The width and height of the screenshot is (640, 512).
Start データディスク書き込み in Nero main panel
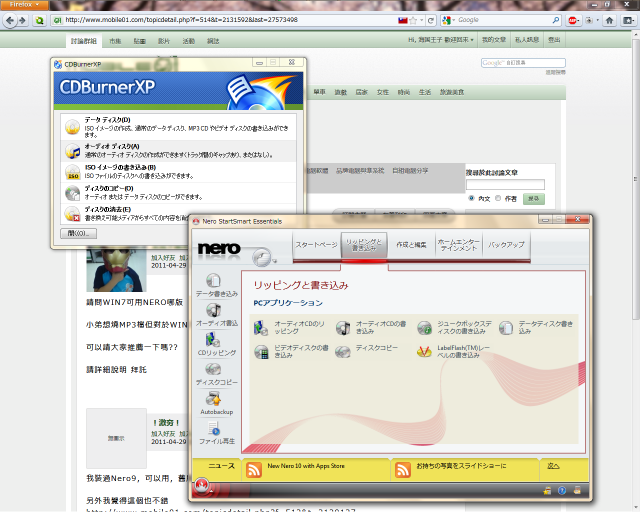tap(536, 327)
